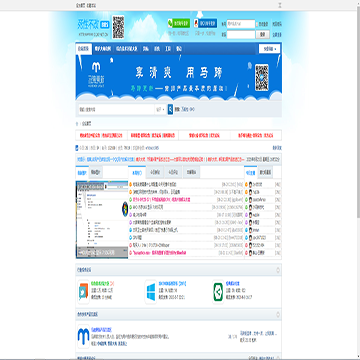Image resolution: width=360 pixels, height=360 pixels.
Task: Switch to the fourth tab above the thread list
Action: 191,172
